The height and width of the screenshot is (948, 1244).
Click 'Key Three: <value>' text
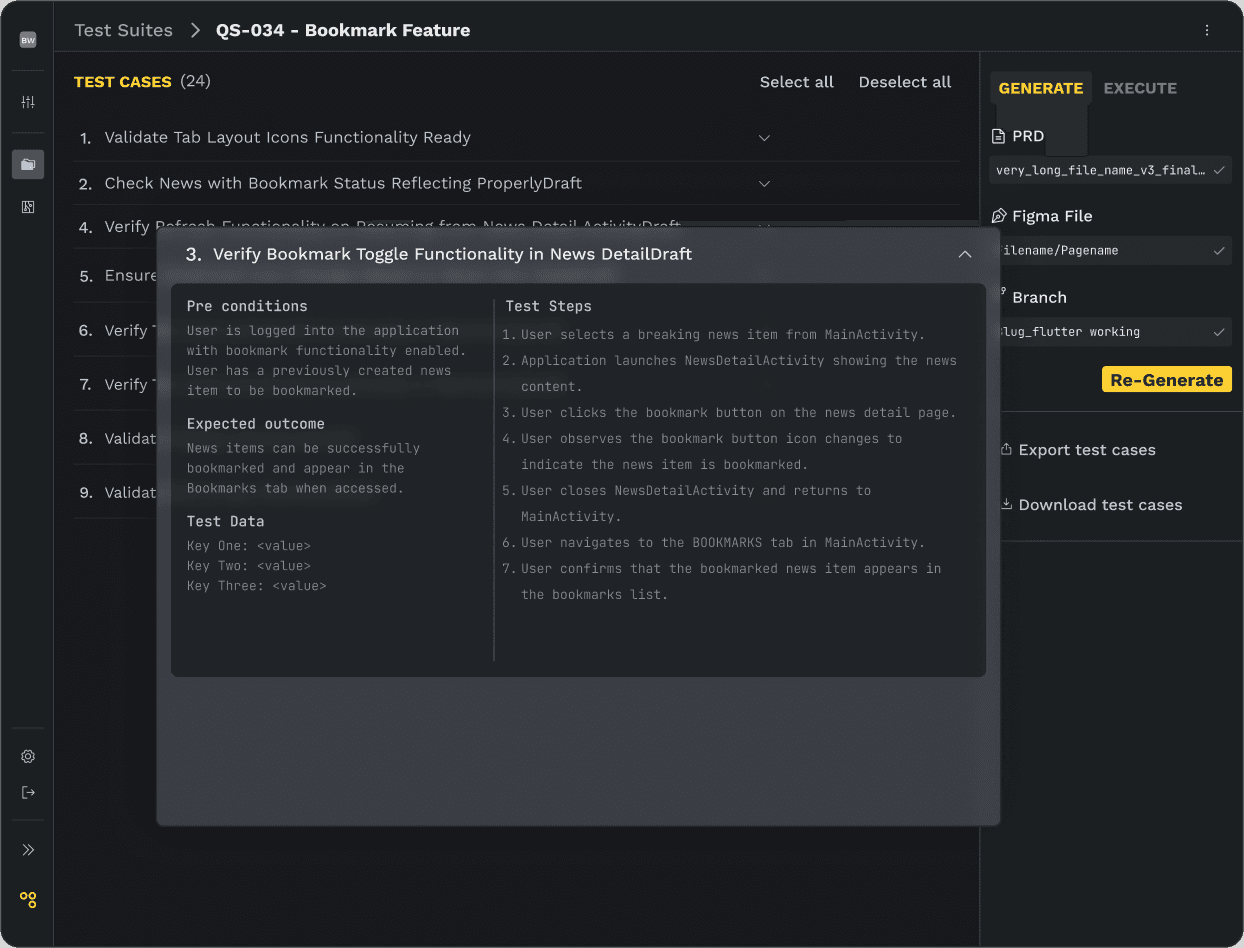point(256,586)
